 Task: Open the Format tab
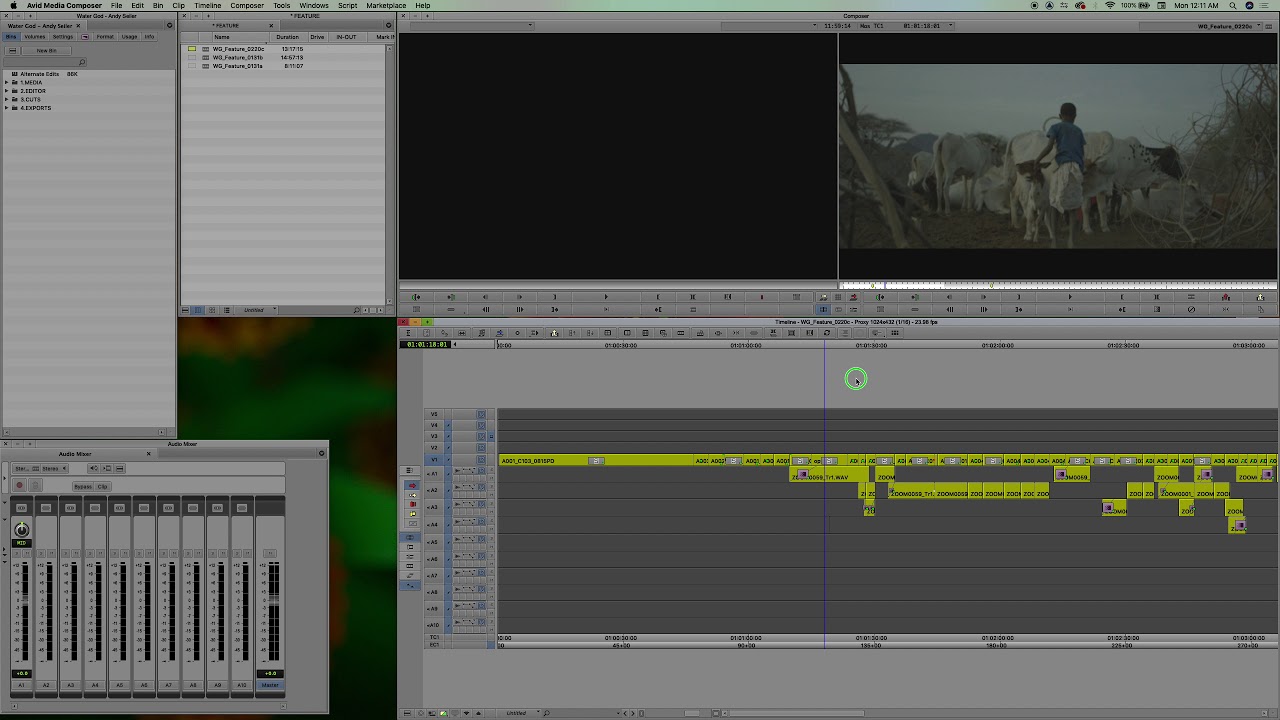[x=105, y=37]
